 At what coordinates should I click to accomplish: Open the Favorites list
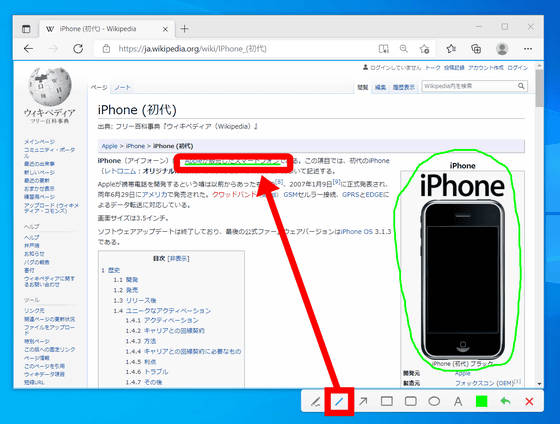pyautogui.click(x=451, y=49)
